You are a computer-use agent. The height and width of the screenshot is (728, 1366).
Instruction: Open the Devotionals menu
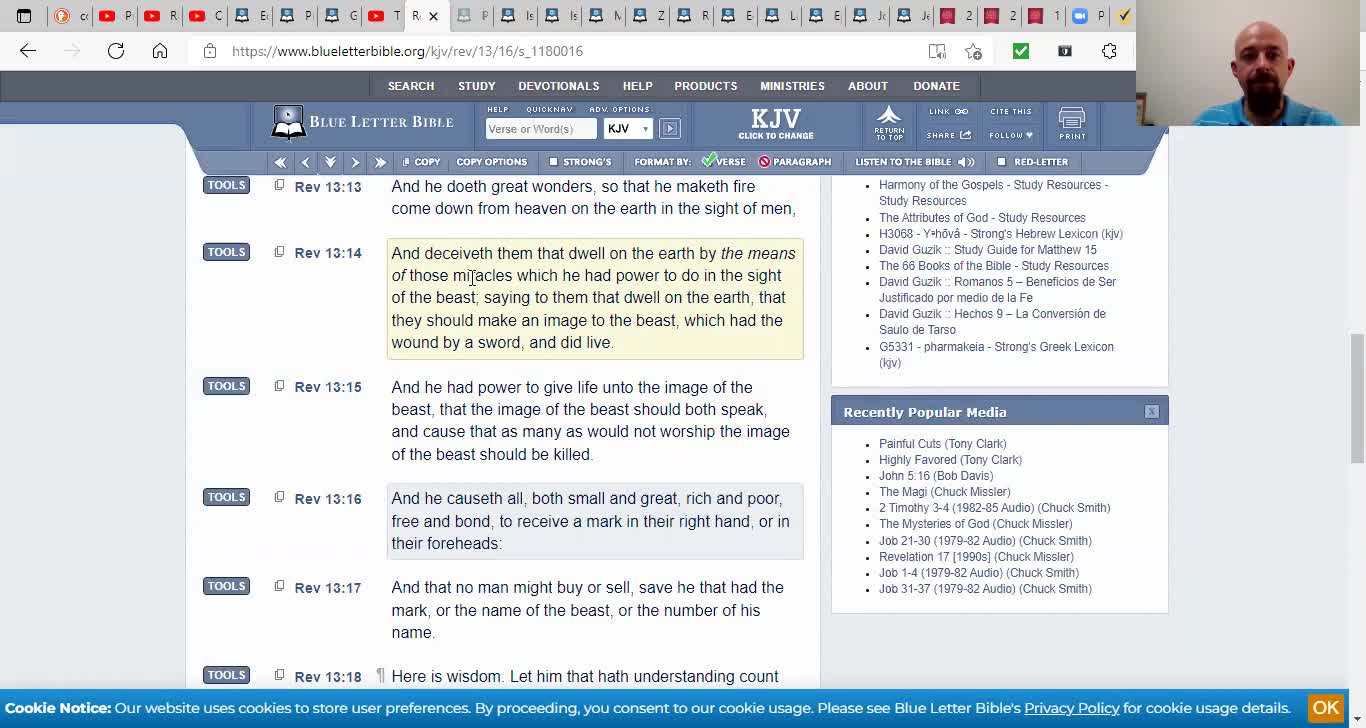559,86
